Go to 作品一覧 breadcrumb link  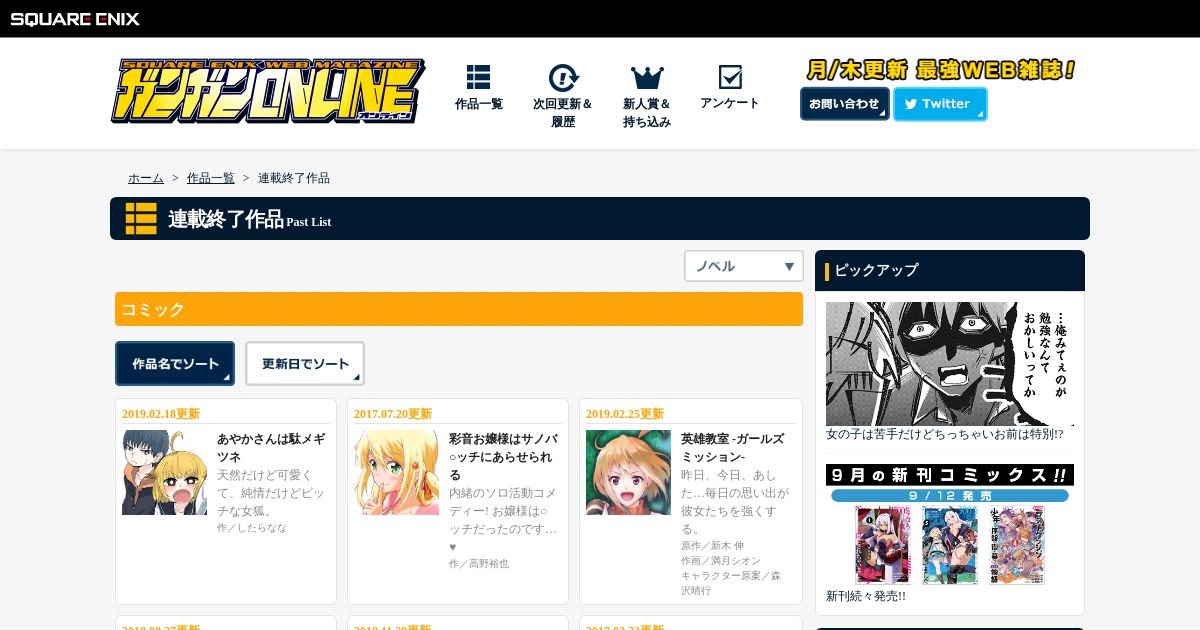211,178
